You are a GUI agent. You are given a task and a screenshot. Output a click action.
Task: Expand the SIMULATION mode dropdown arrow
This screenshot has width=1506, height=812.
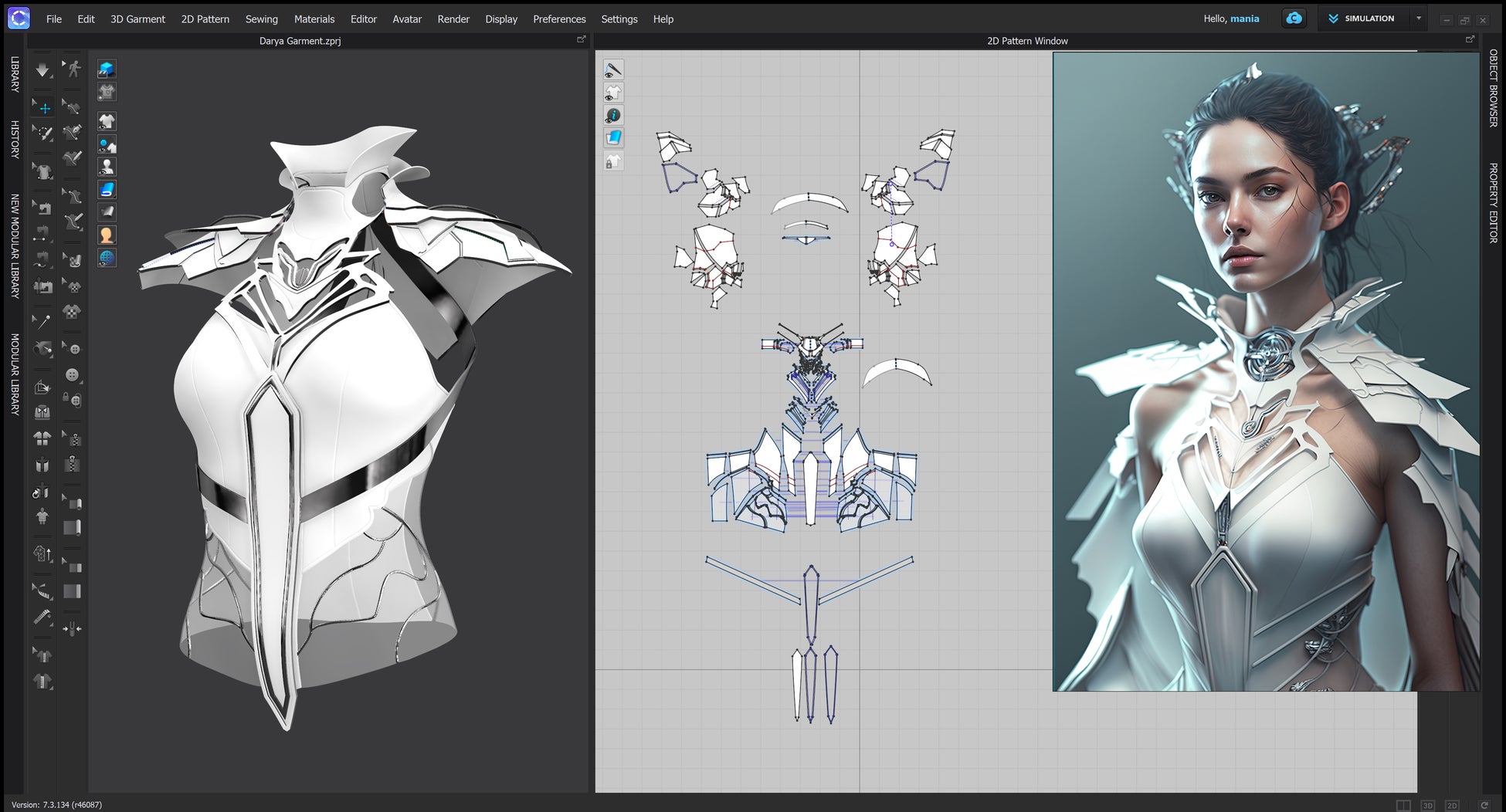[1419, 19]
